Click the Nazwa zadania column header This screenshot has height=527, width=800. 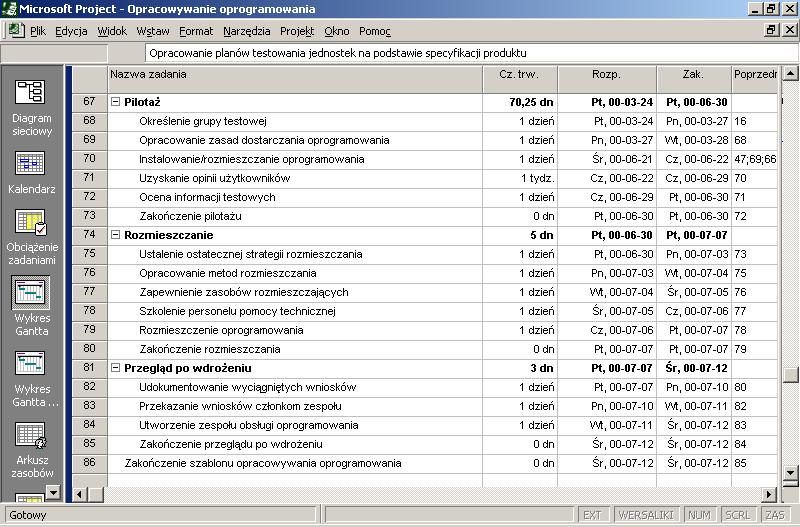point(295,79)
